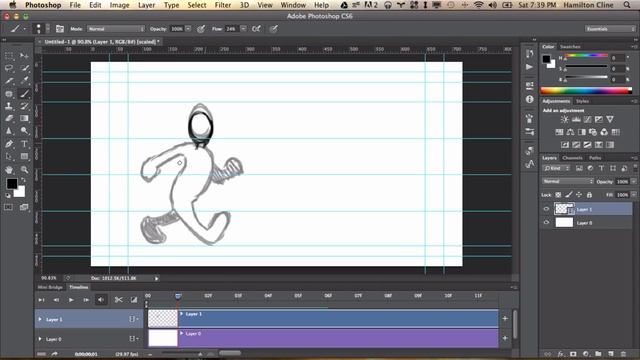Add media to Layer 1 track

coord(505,318)
